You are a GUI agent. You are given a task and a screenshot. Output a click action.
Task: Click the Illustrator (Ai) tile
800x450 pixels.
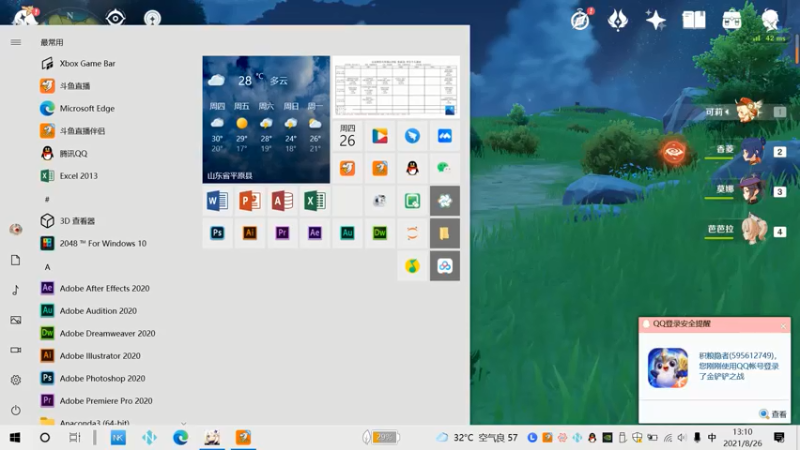[249, 233]
